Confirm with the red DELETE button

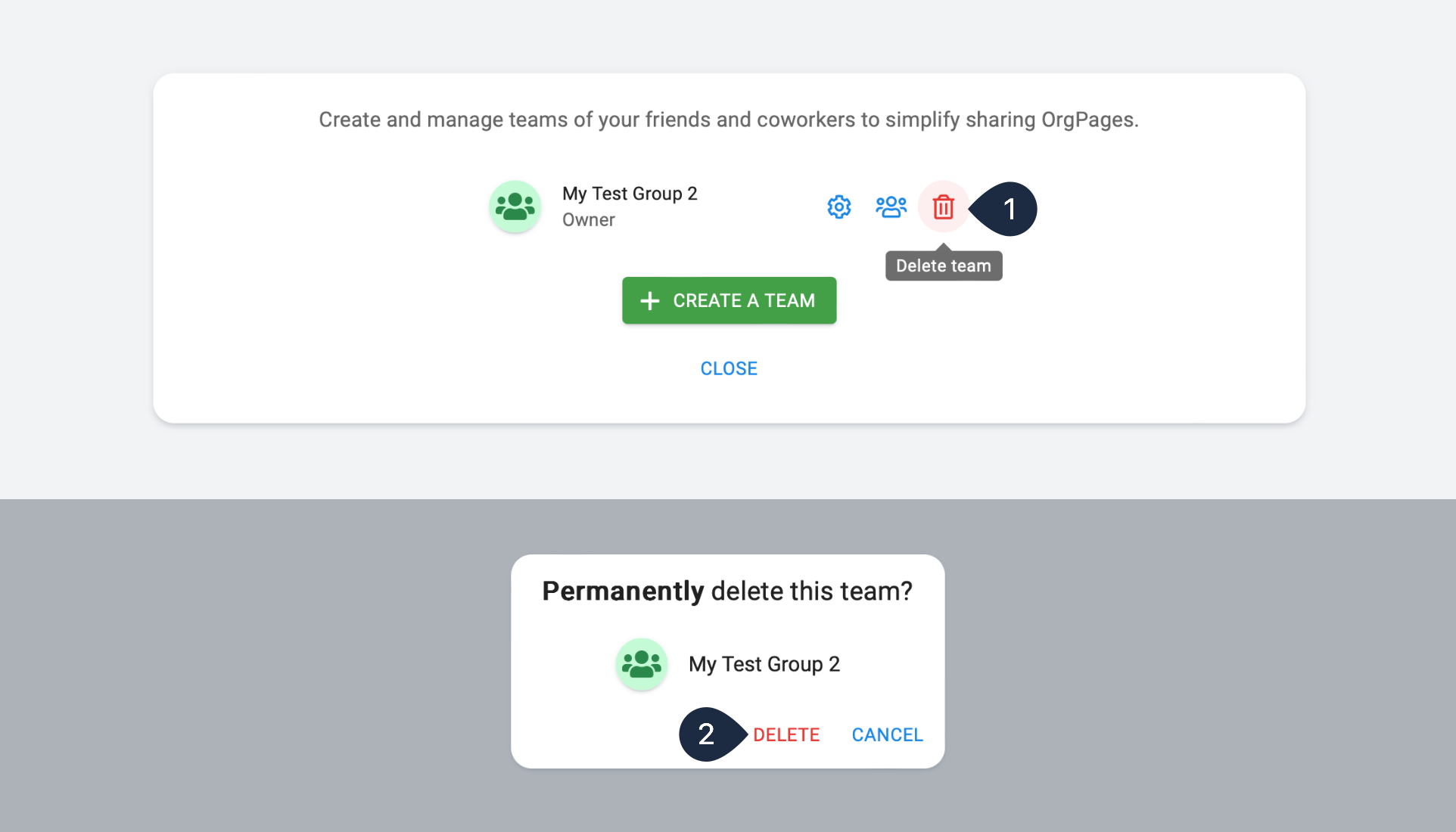(786, 734)
